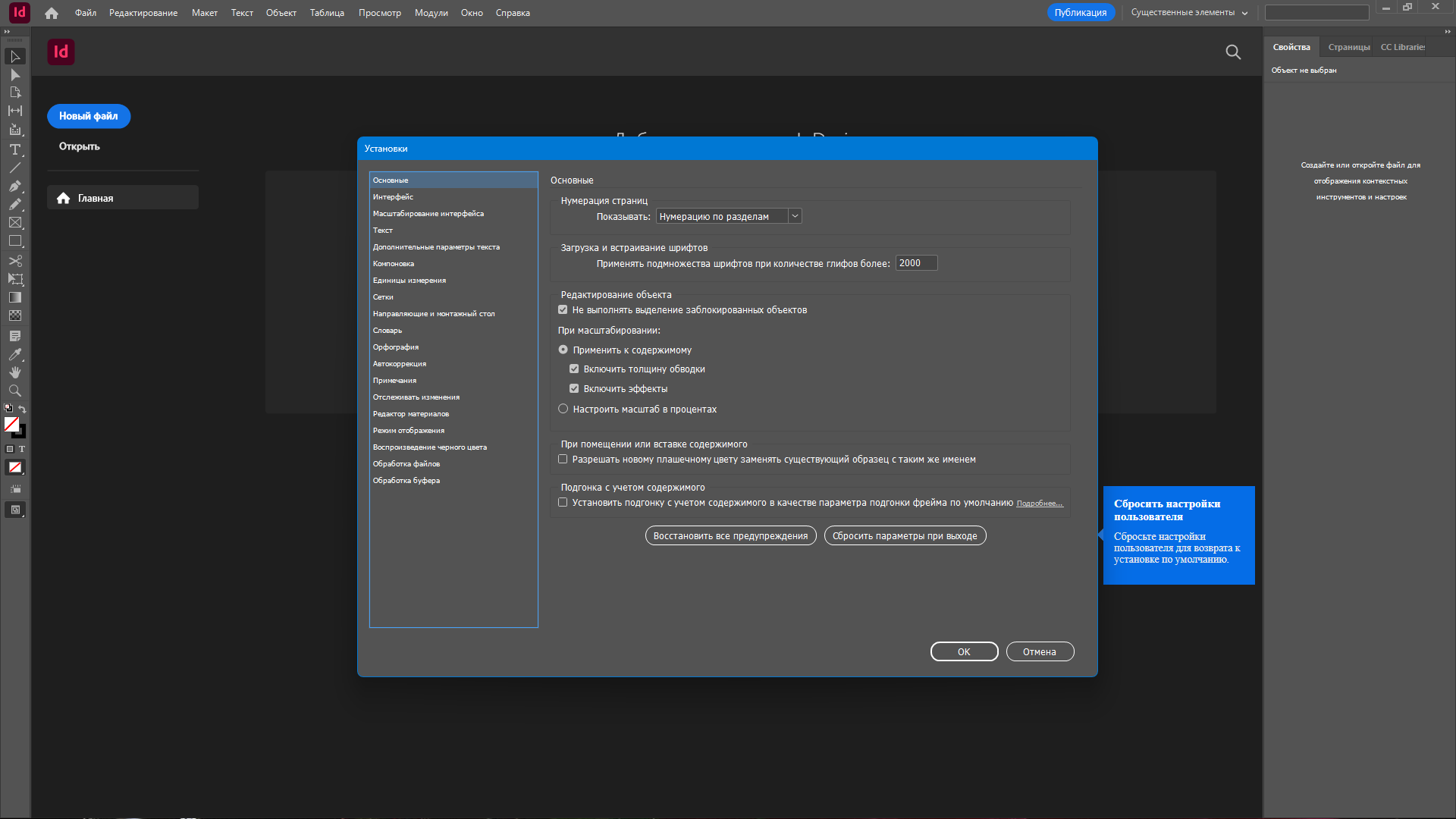The image size is (1456, 819).
Task: Expand the «Существенные элементы» workspace menu
Action: (1185, 12)
